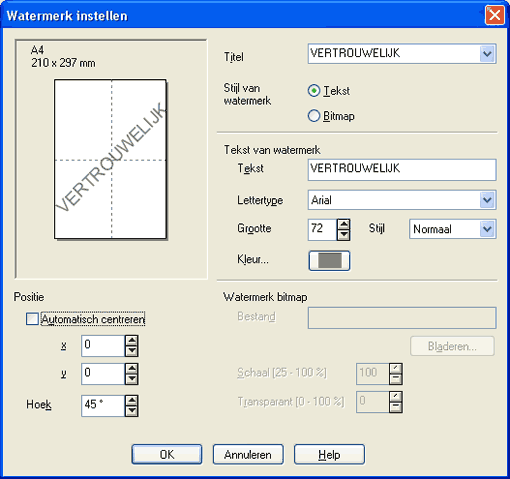The height and width of the screenshot is (479, 510).
Task: Decrease the x position value
Action: click(x=132, y=351)
